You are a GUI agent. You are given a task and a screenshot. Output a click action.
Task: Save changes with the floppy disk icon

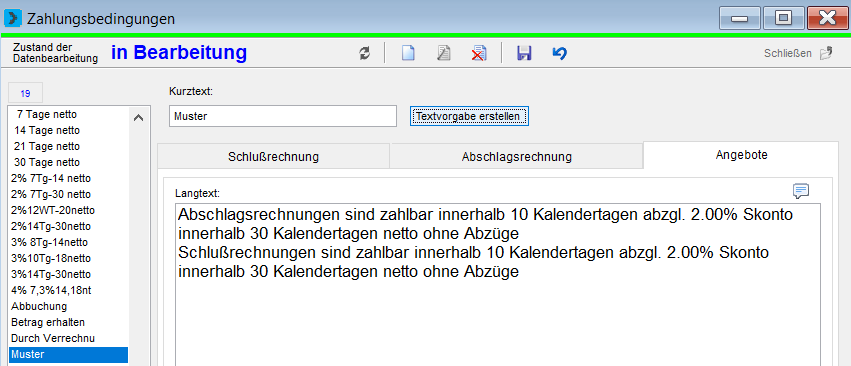(524, 53)
